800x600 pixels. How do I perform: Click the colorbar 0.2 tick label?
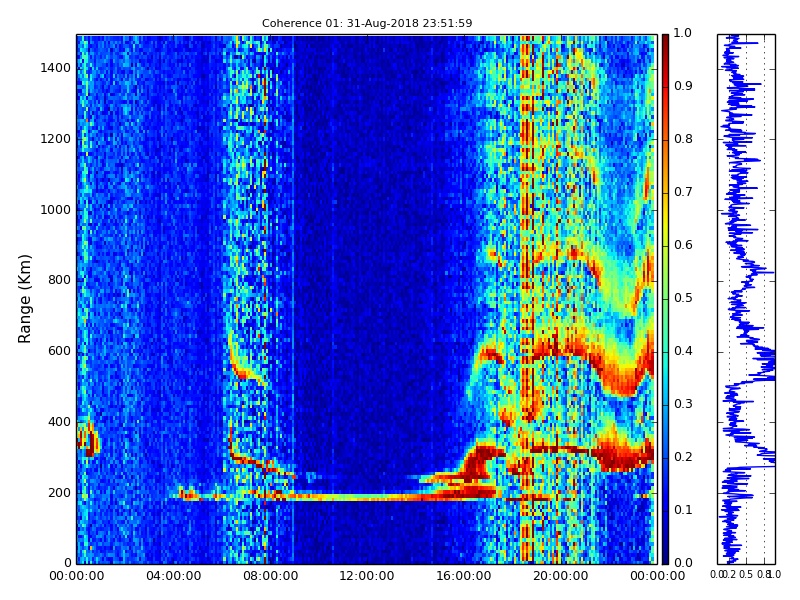pyautogui.click(x=683, y=457)
